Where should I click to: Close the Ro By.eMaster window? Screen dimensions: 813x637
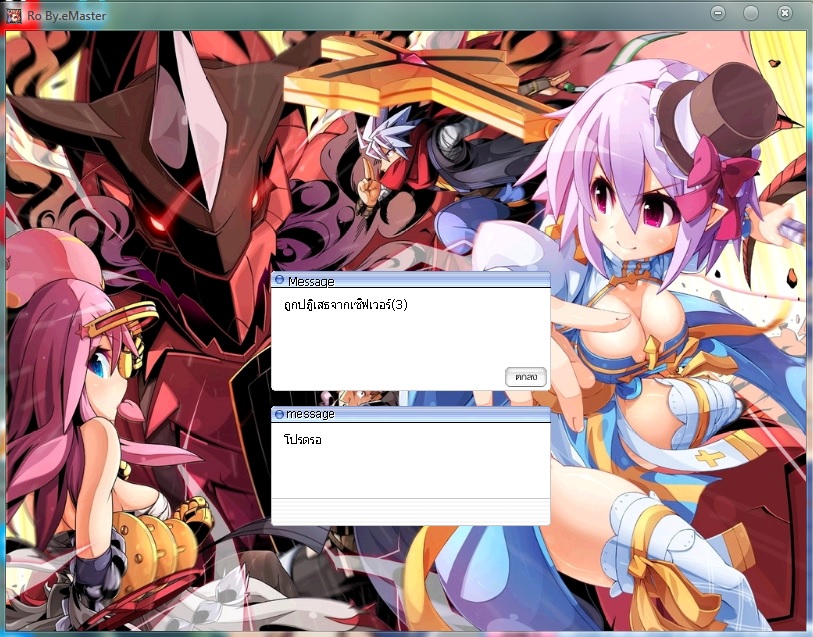(785, 13)
